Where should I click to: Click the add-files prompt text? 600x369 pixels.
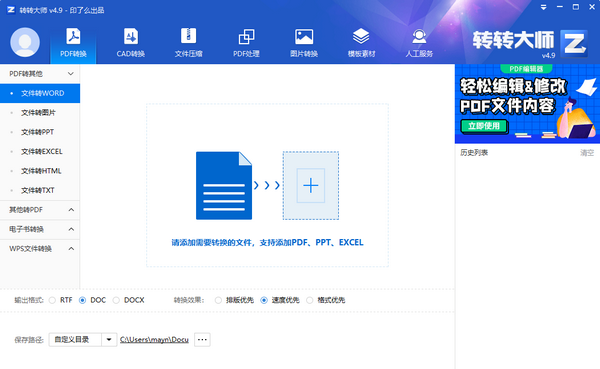(x=267, y=242)
